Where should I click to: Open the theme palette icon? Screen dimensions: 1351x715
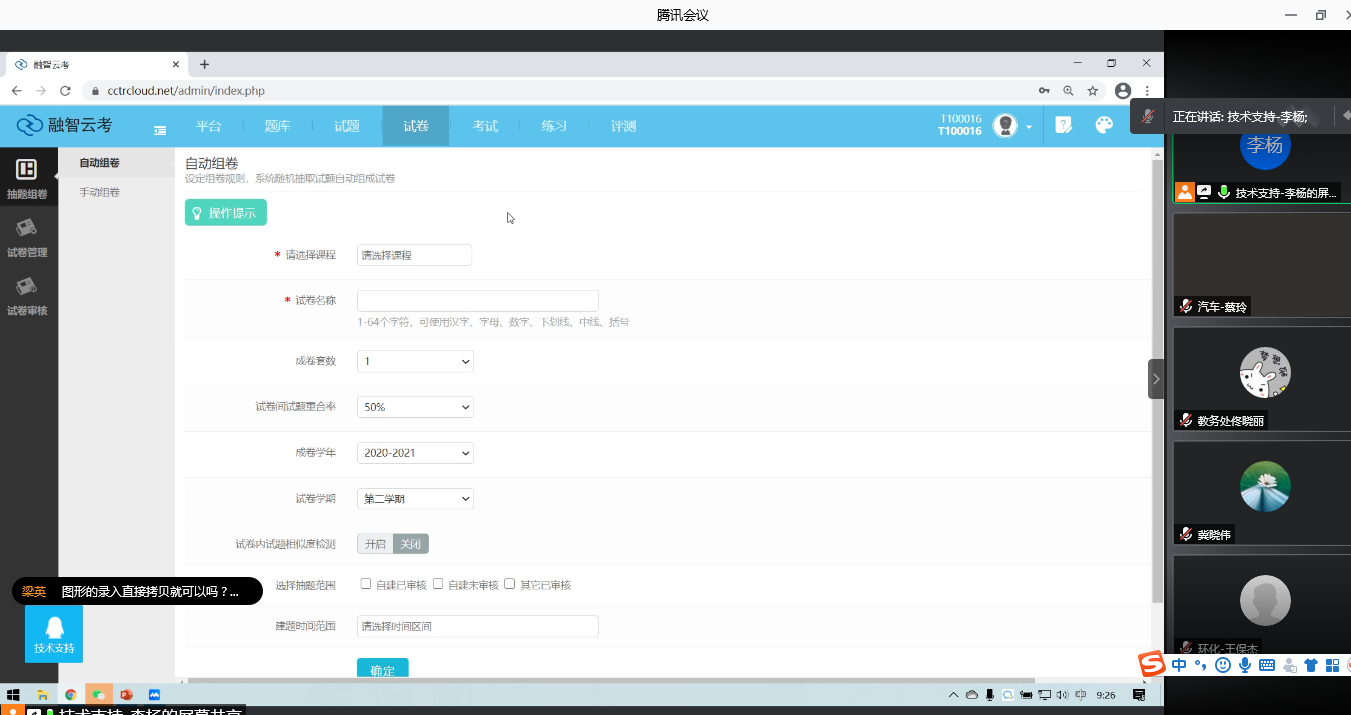[1104, 125]
